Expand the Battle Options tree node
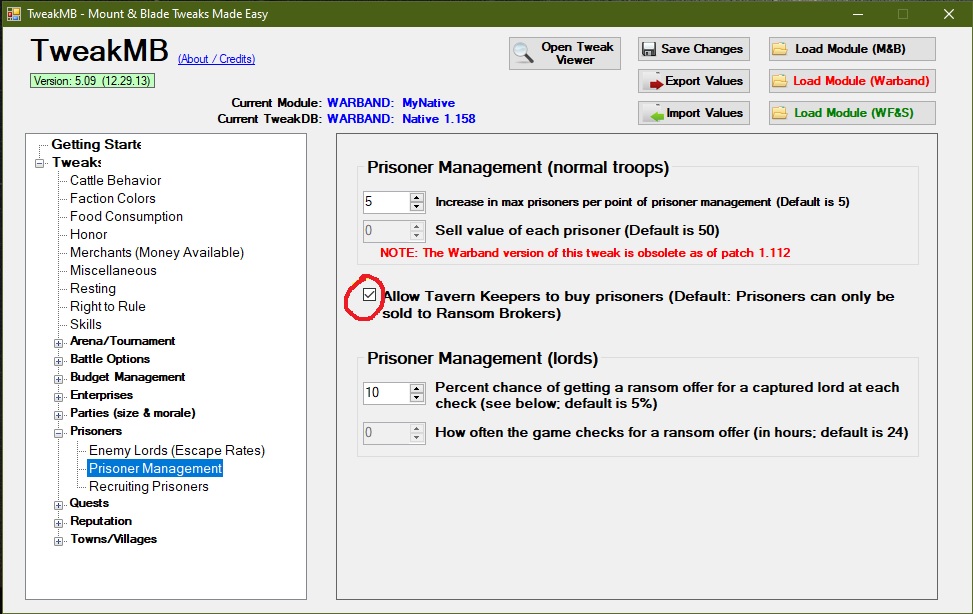This screenshot has height=614, width=973. pyautogui.click(x=58, y=361)
